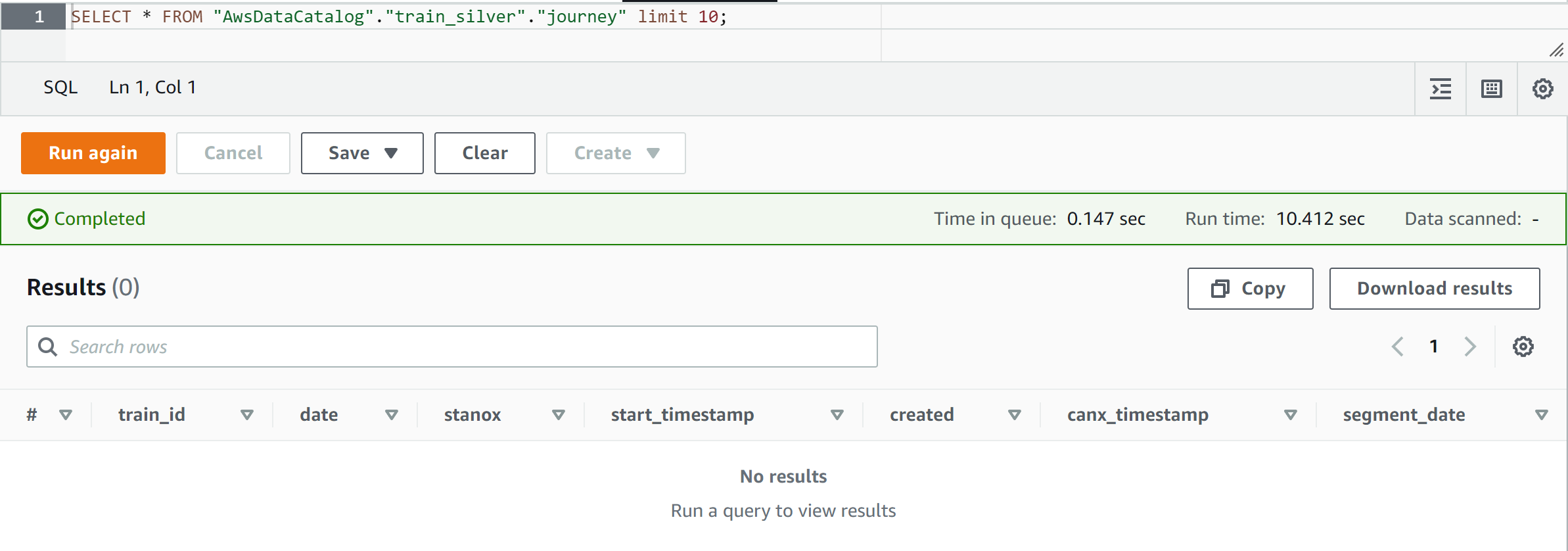Clear the query editor
This screenshot has width=1568, height=551.
click(x=484, y=153)
